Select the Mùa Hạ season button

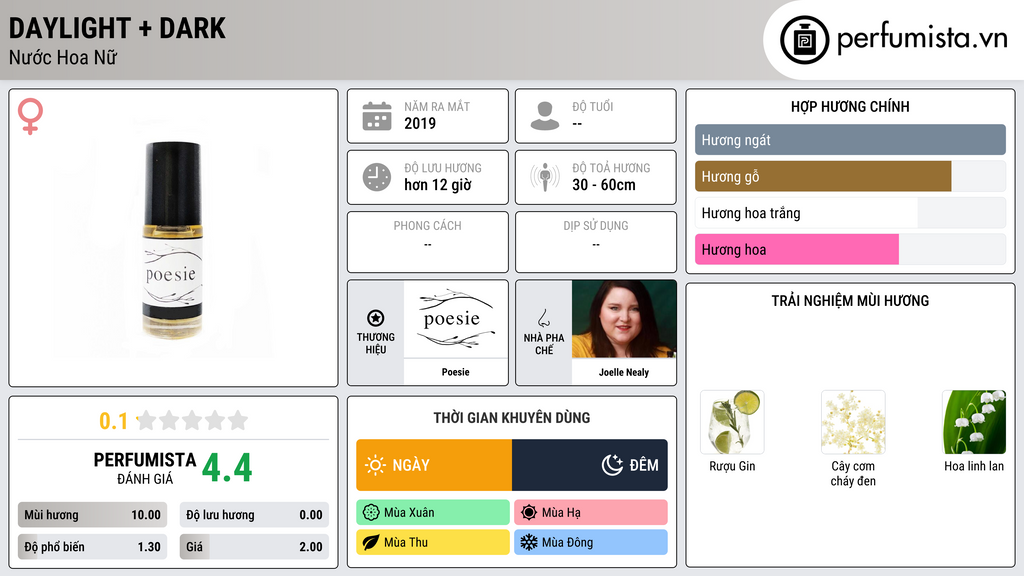(591, 513)
